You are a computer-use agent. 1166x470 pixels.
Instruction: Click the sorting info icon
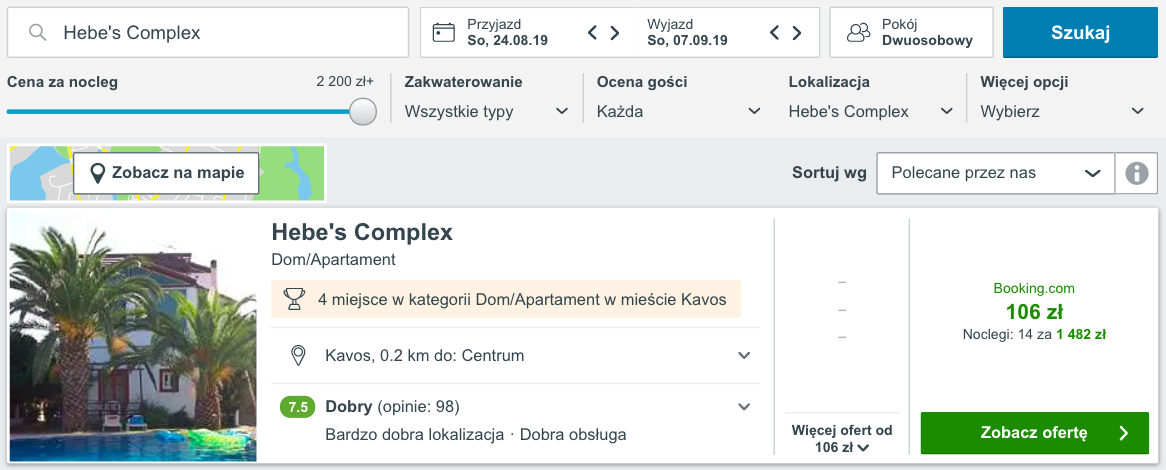[1136, 173]
